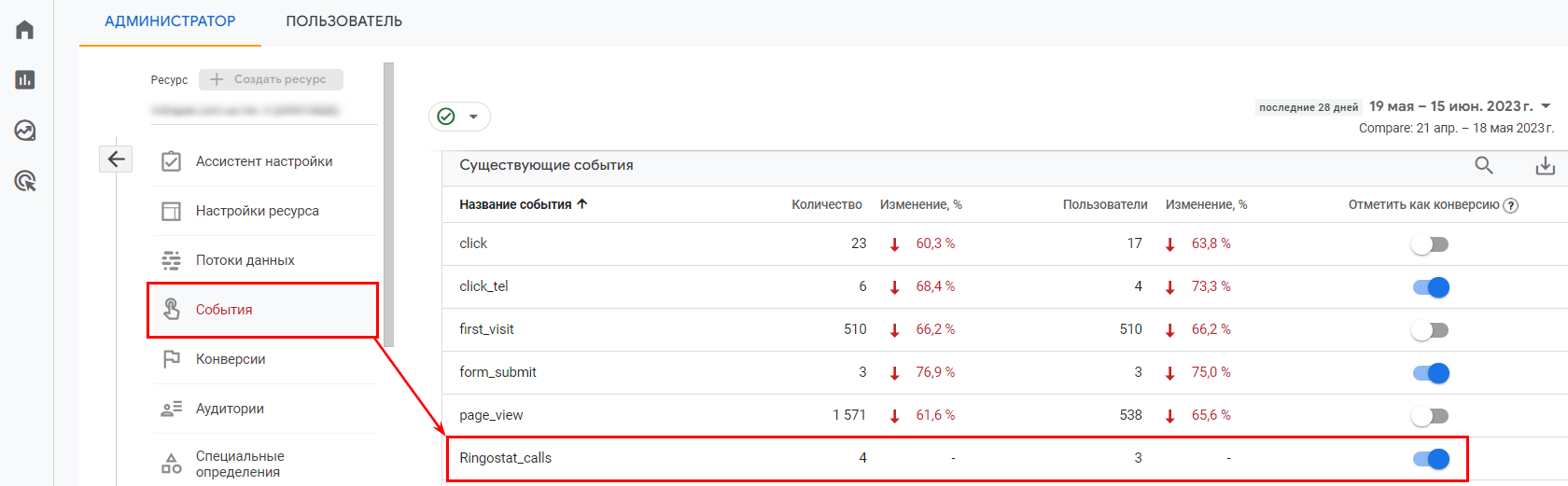Screen dimensions: 1568x486
Task: Click the Conversions flag icon
Action: (x=172, y=359)
